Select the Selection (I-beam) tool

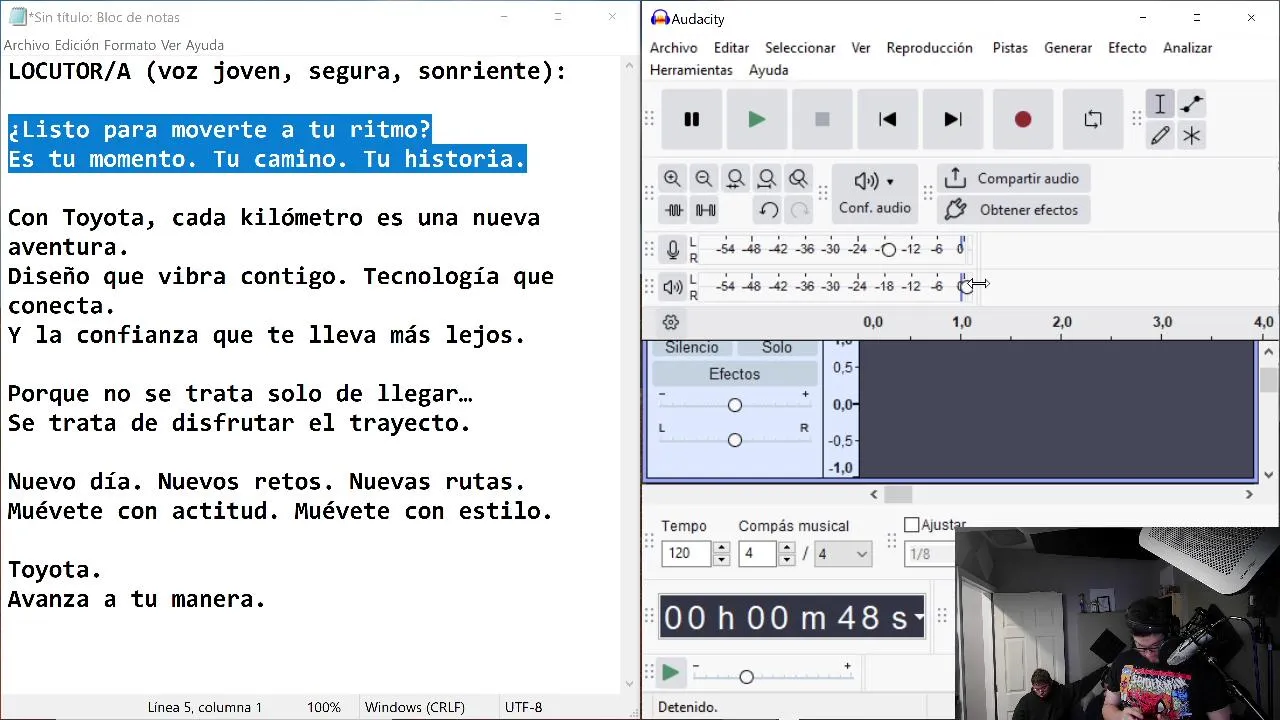click(1160, 104)
